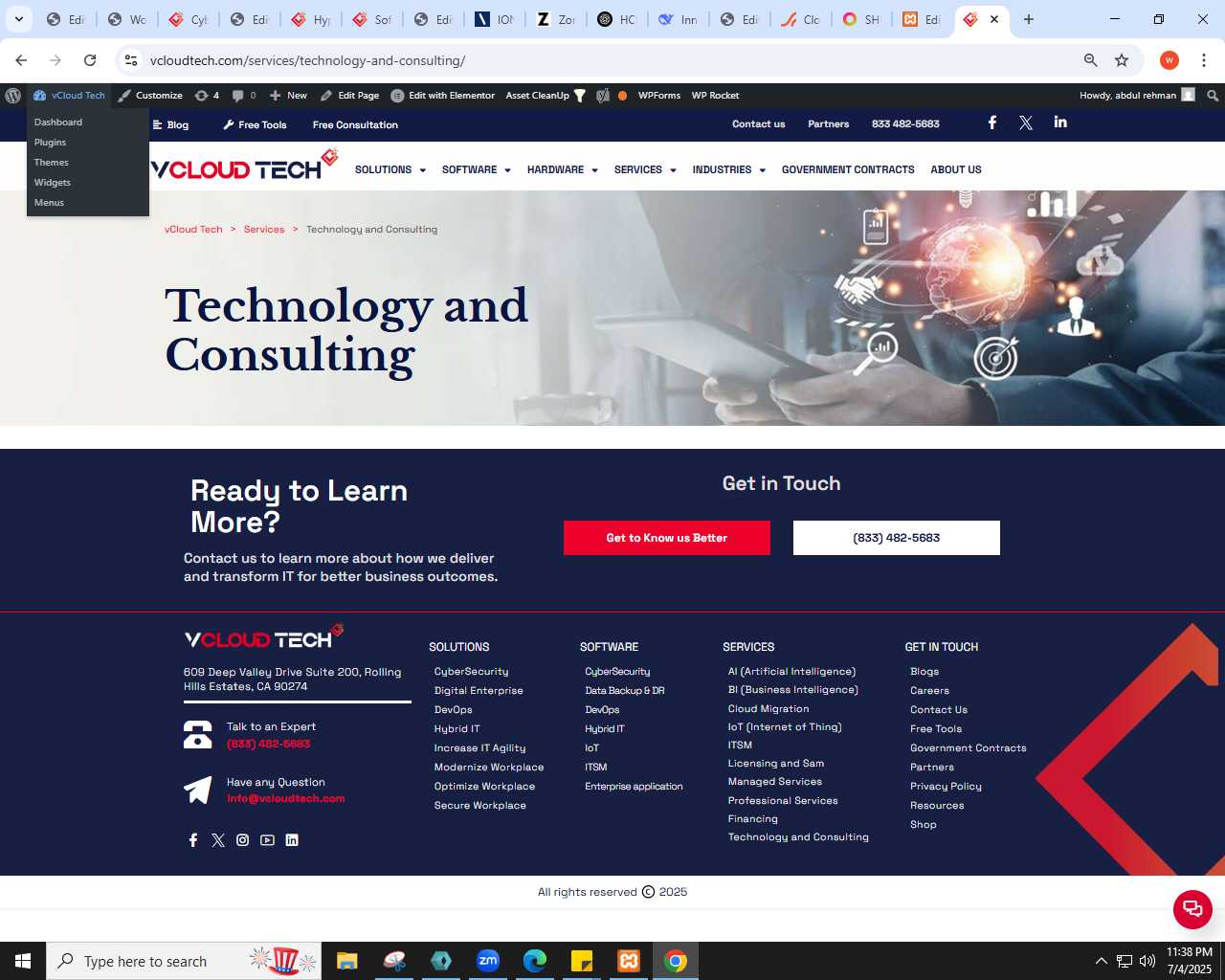
Task: Click the Get to Know us Better button
Action: 667,538
